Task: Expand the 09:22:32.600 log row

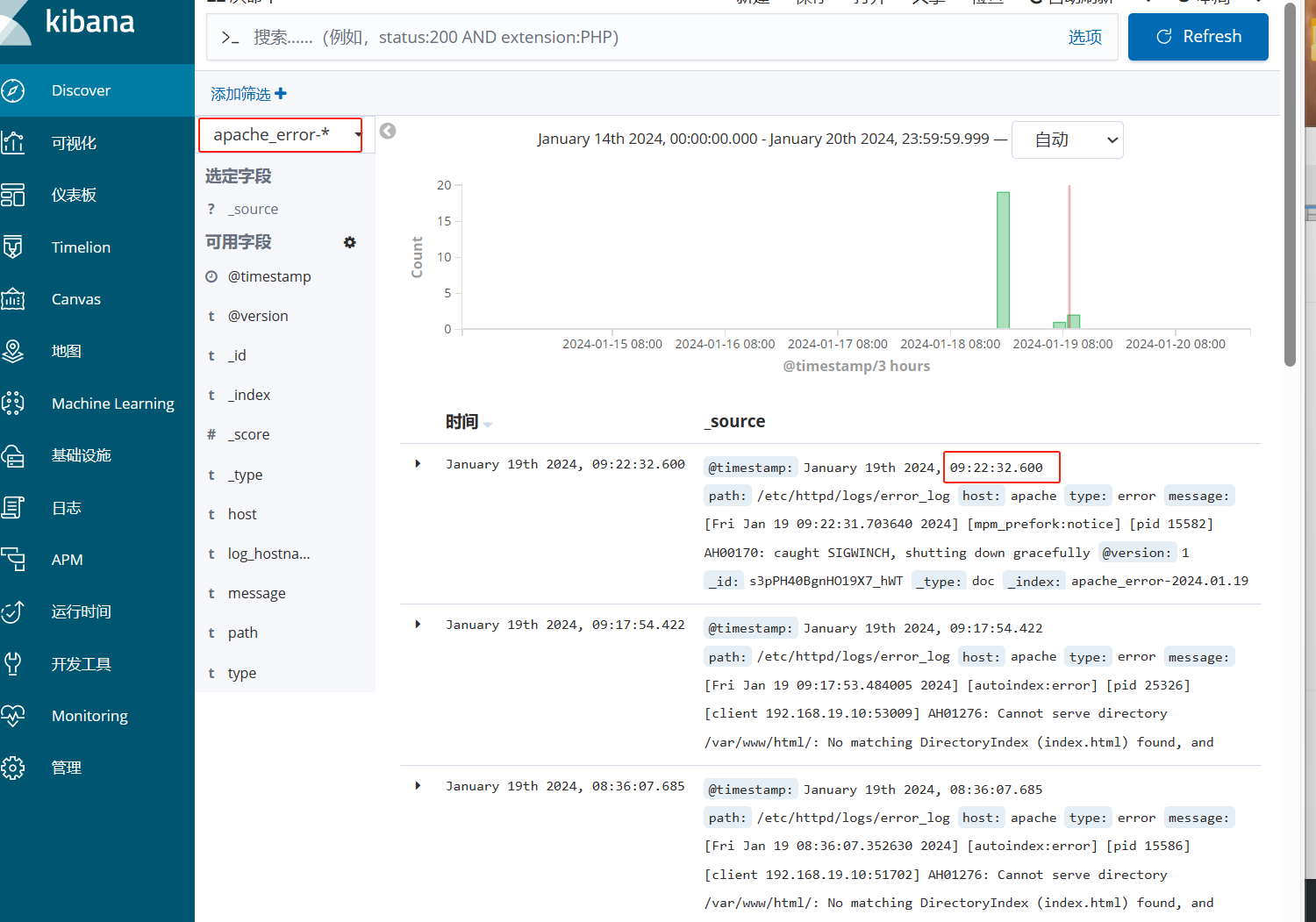Action: 418,463
